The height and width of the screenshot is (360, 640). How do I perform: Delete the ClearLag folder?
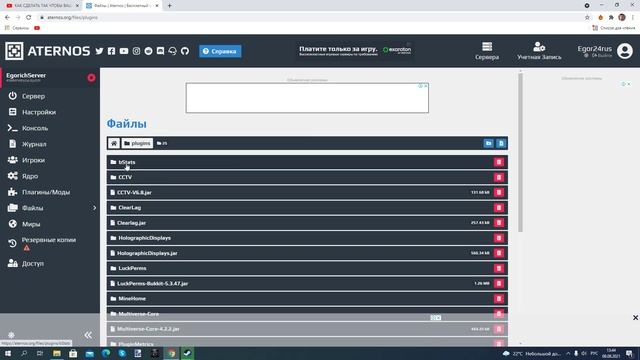[499, 207]
